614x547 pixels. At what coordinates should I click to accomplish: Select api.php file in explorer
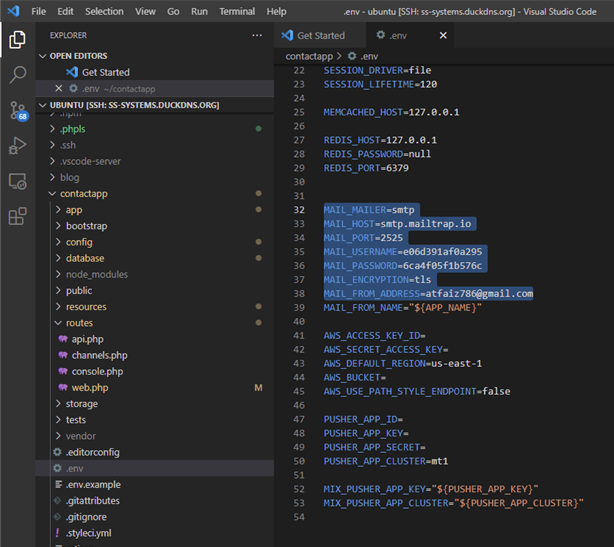point(87,339)
